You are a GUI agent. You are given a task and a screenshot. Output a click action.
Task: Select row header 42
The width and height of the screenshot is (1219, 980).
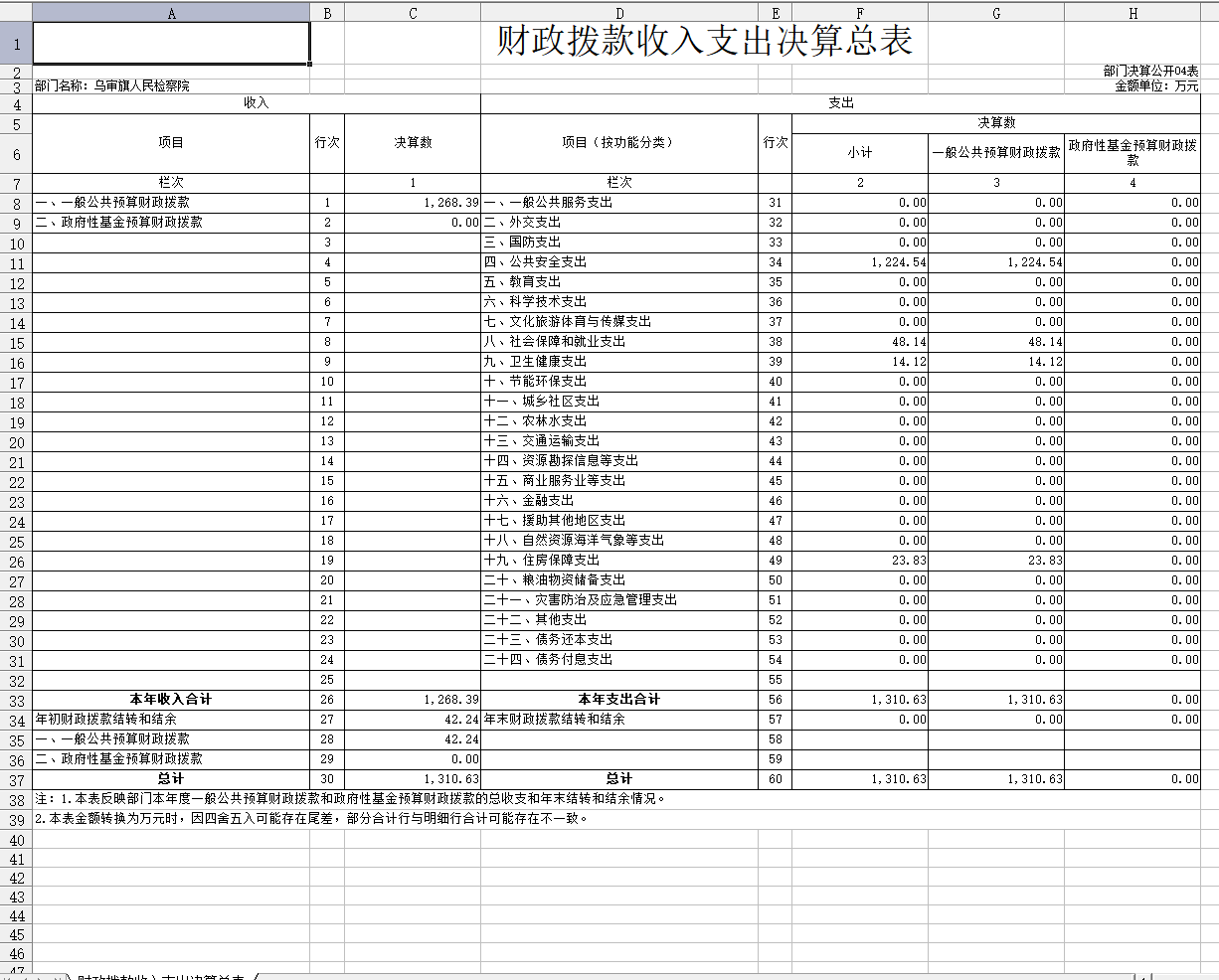16,878
